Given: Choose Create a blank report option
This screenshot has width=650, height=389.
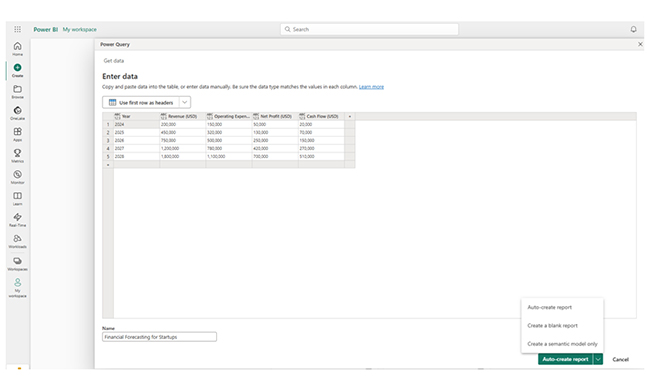Looking at the screenshot, I should pos(552,326).
